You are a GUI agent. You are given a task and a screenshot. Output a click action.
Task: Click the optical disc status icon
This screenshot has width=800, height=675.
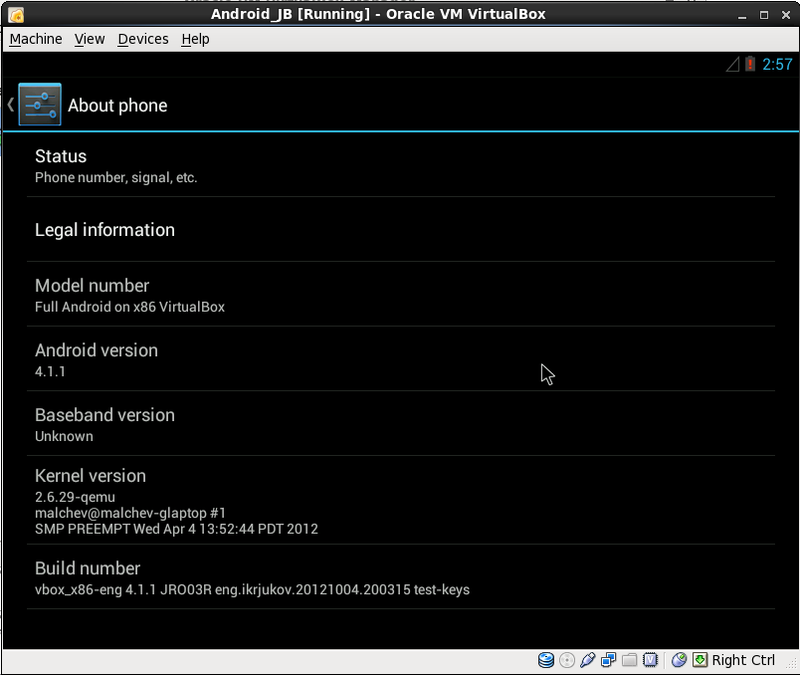click(567, 660)
